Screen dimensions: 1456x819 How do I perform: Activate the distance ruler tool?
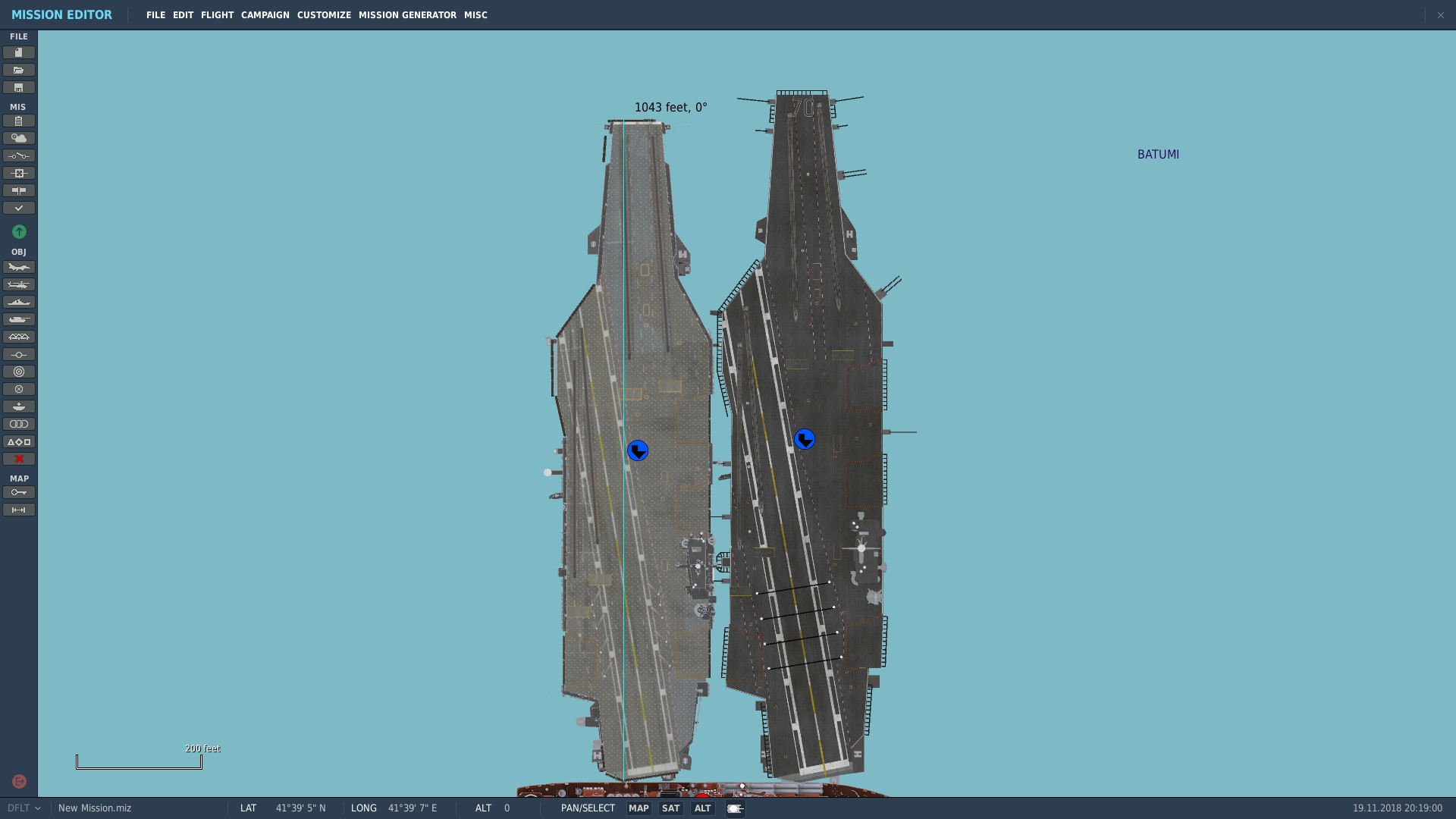19,510
